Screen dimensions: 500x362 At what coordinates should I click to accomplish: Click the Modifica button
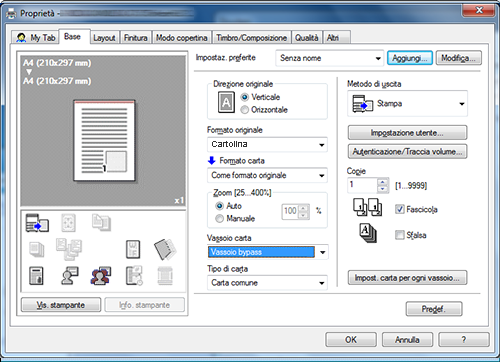pos(459,58)
